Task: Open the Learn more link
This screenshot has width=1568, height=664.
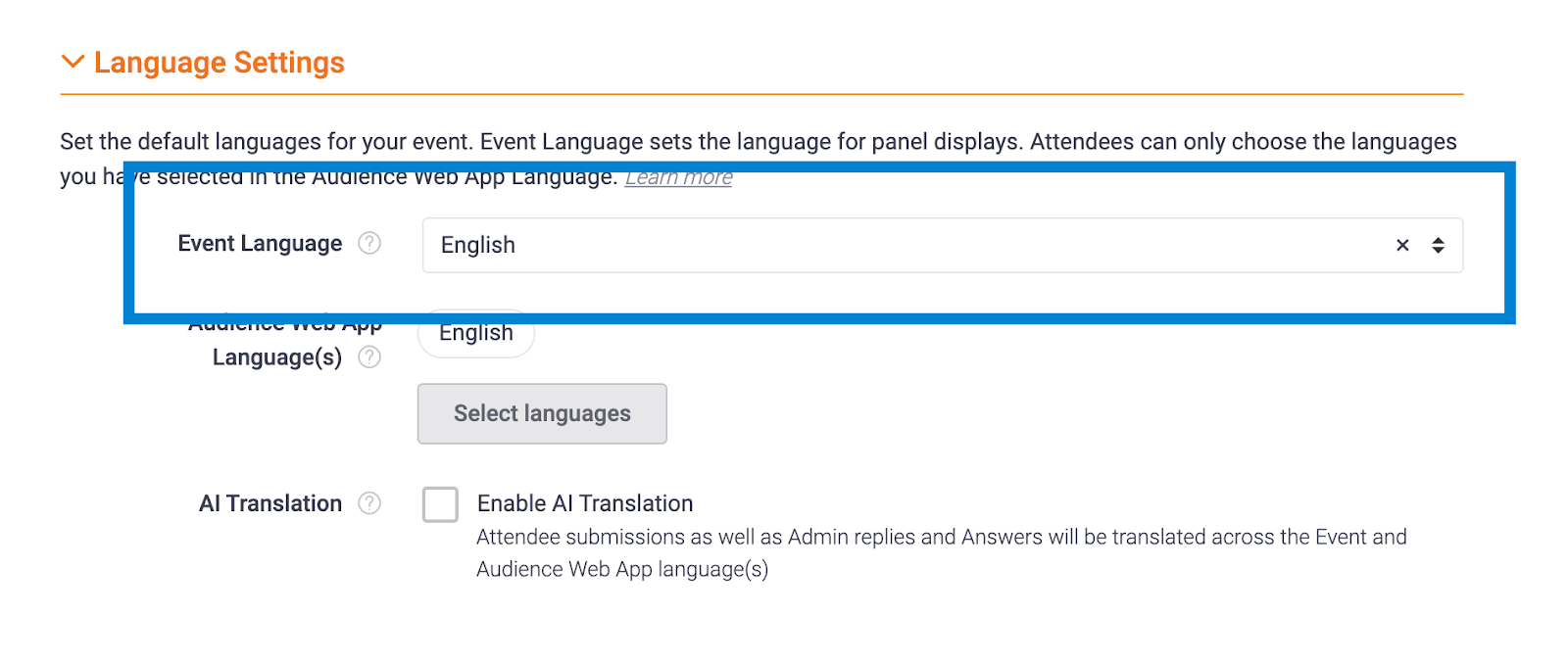Action: coord(678,178)
